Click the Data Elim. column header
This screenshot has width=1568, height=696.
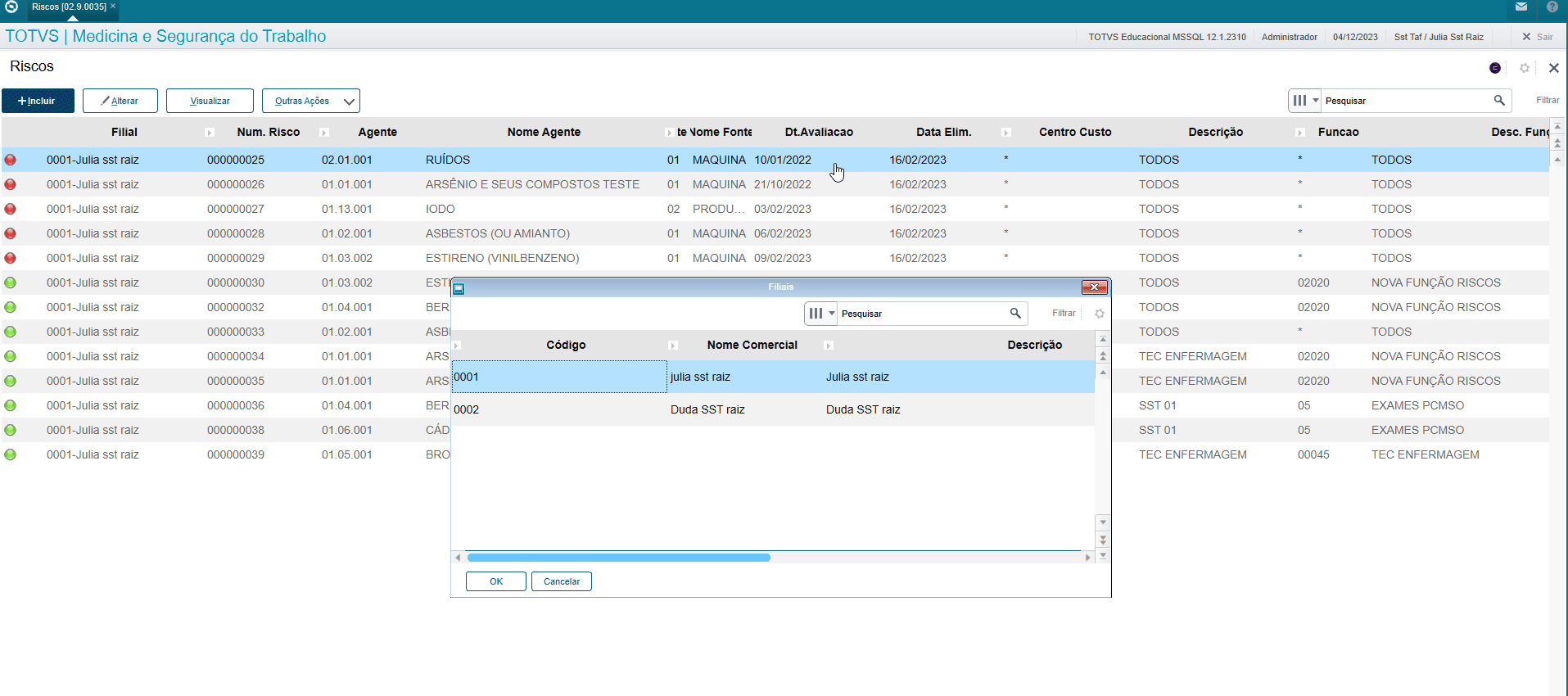(943, 132)
